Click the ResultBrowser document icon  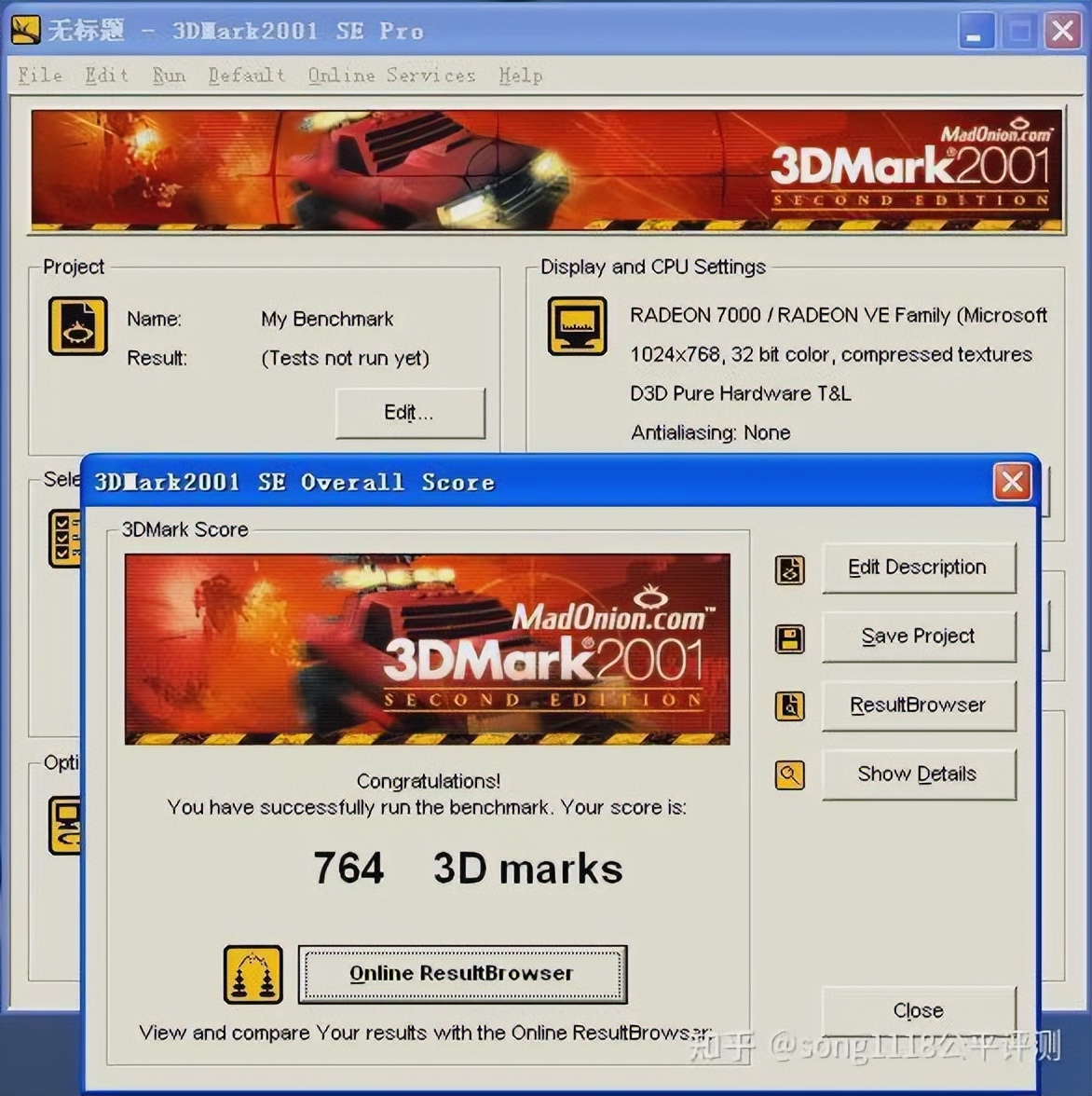(x=790, y=706)
